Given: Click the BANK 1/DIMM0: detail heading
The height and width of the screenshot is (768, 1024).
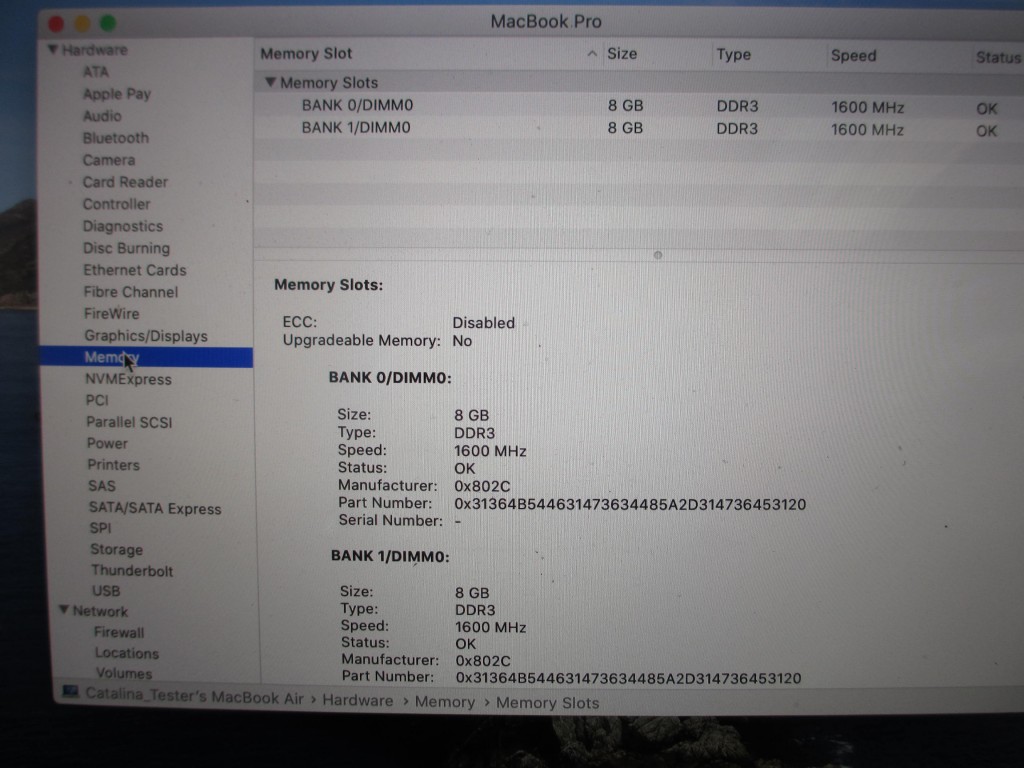Looking at the screenshot, I should click(x=390, y=556).
